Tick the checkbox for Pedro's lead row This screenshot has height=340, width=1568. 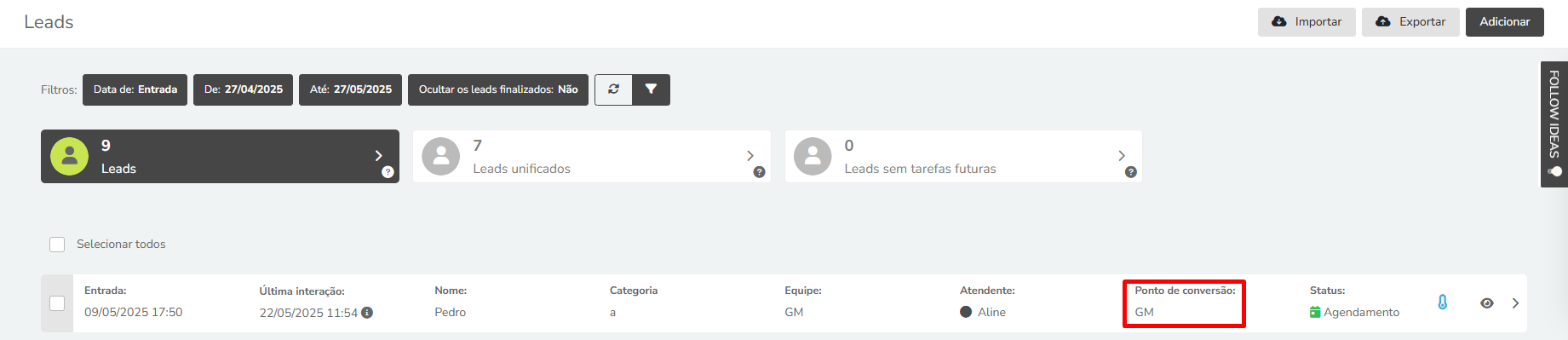tap(57, 303)
